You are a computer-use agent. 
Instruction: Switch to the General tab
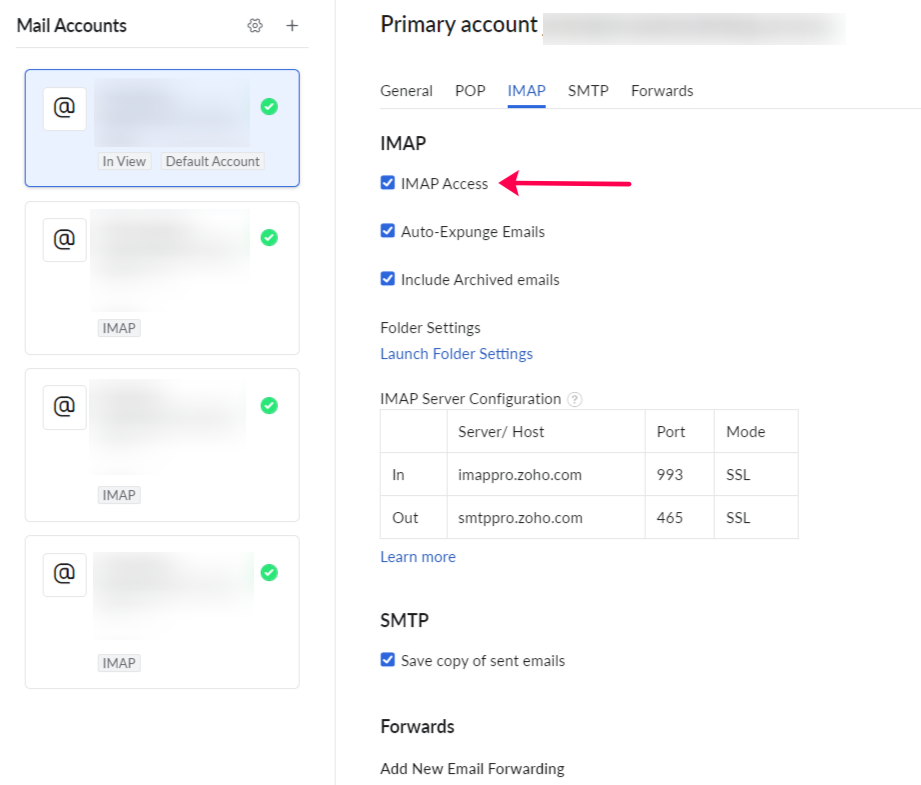pos(406,91)
